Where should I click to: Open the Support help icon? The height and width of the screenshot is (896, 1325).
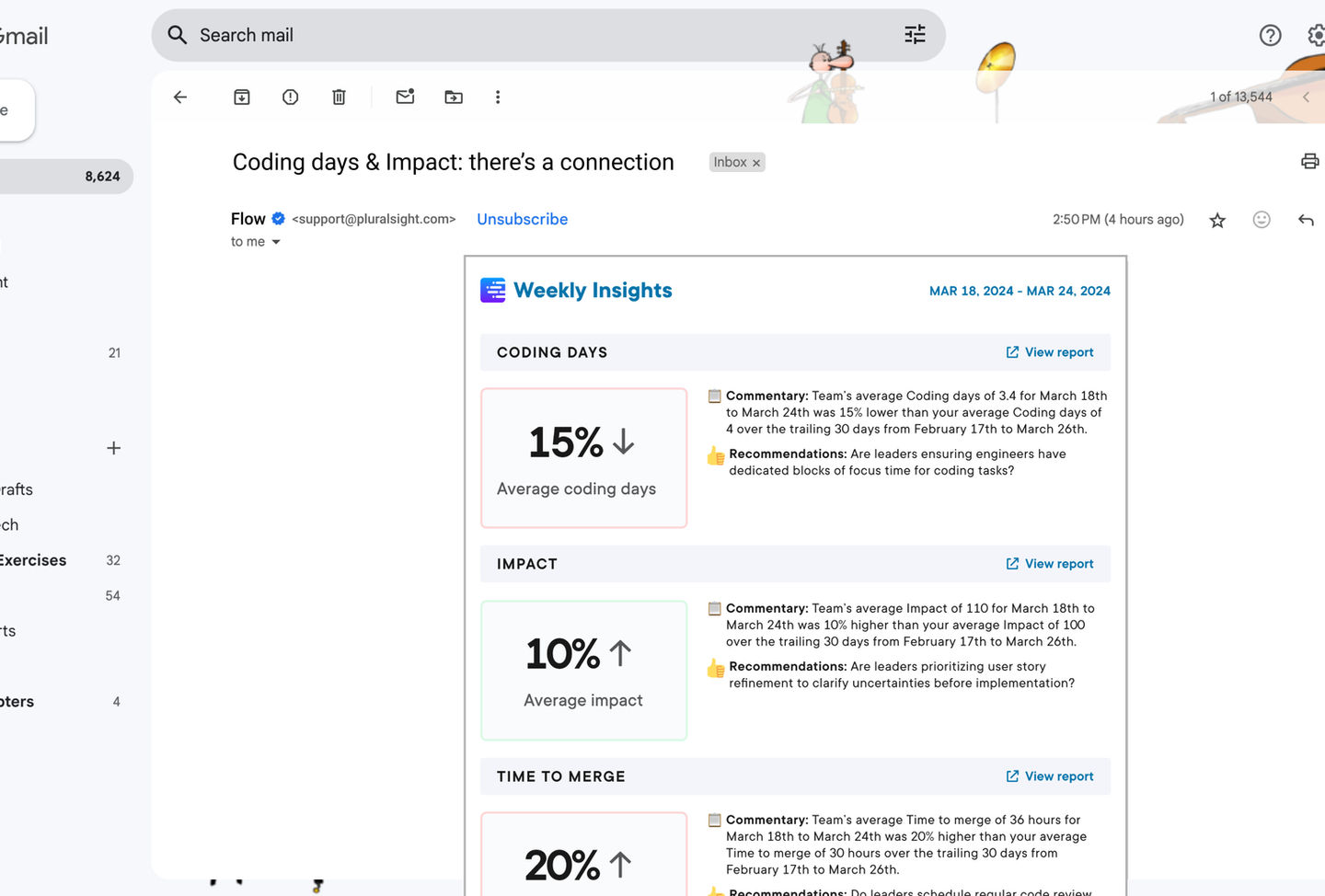pyautogui.click(x=1270, y=36)
